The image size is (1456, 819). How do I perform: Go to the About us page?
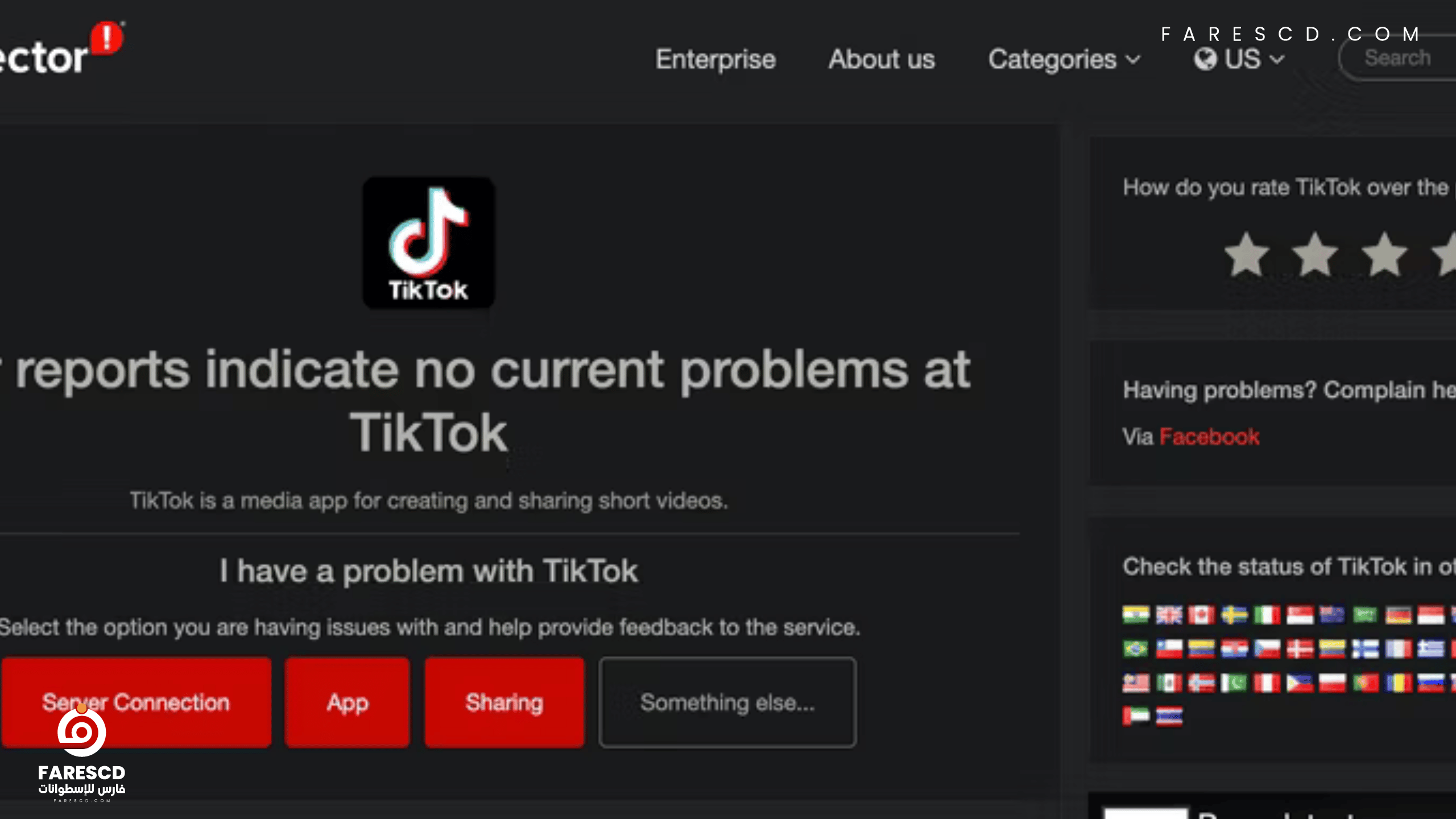(x=882, y=59)
